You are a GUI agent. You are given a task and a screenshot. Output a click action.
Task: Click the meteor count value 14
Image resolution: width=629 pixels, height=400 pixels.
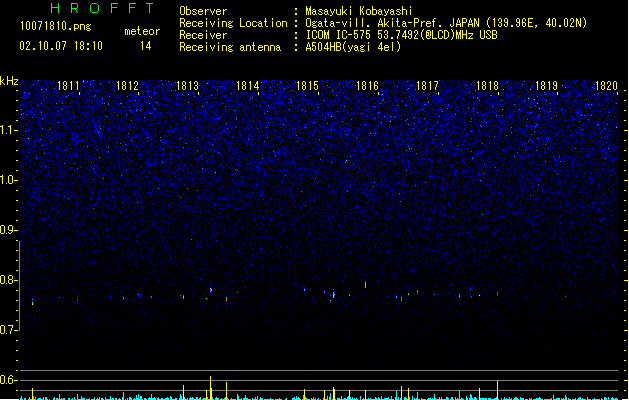point(146,46)
